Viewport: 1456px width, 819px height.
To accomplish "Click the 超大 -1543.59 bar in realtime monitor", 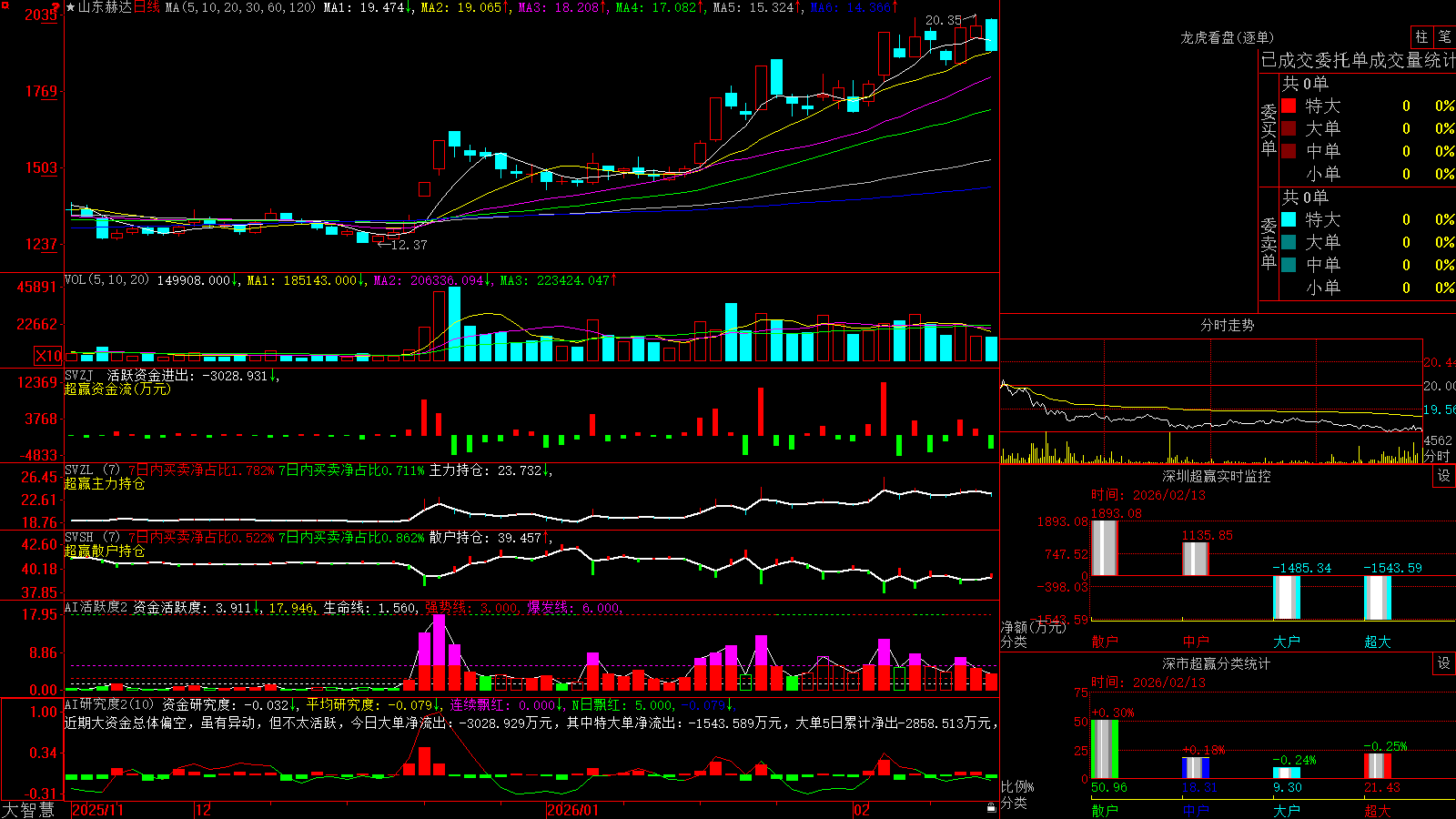I will click(1377, 598).
